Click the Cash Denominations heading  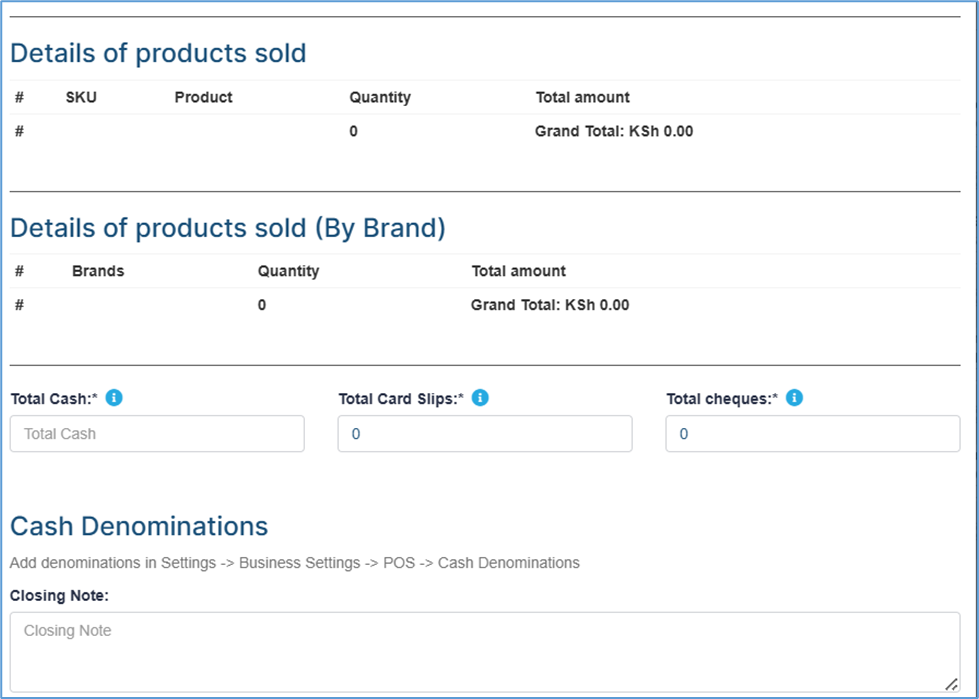[139, 526]
